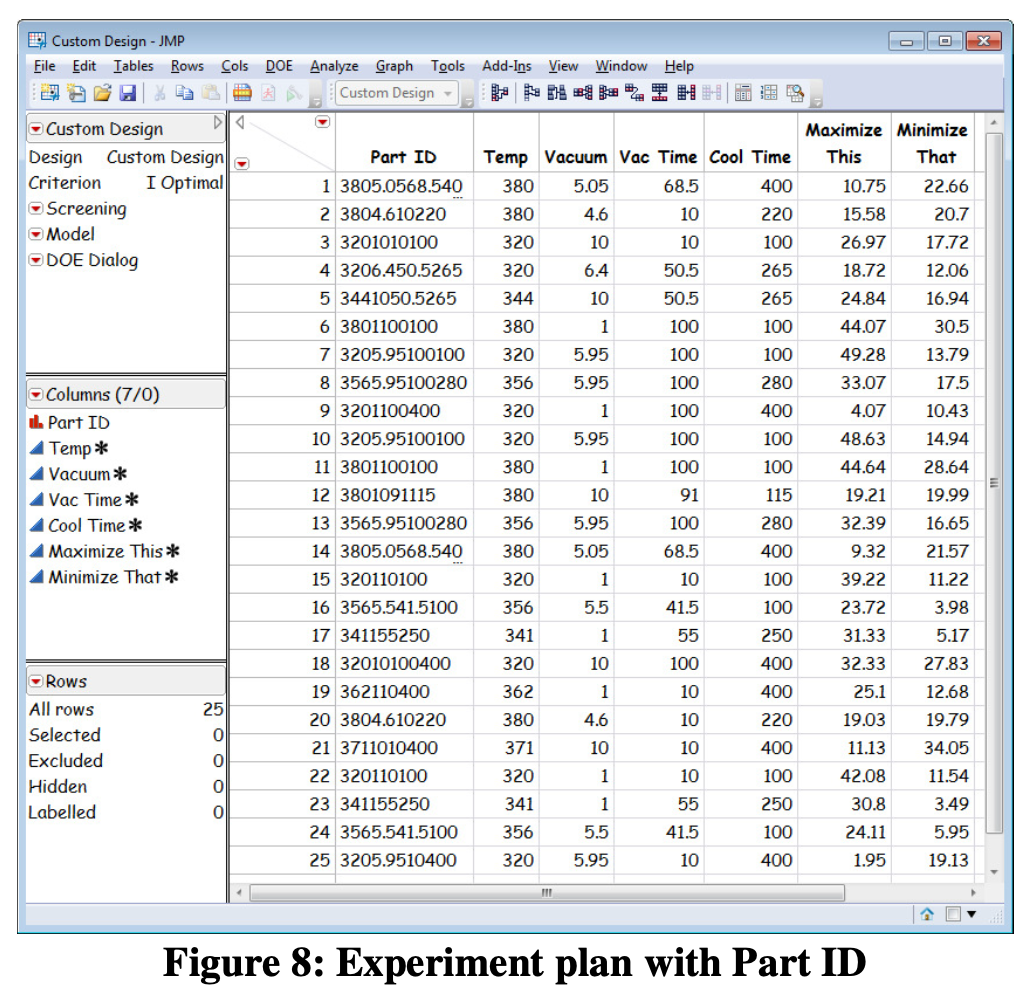Click the Cut scissors toolbar icon
This screenshot has height=994, width=1032.
coord(160,93)
